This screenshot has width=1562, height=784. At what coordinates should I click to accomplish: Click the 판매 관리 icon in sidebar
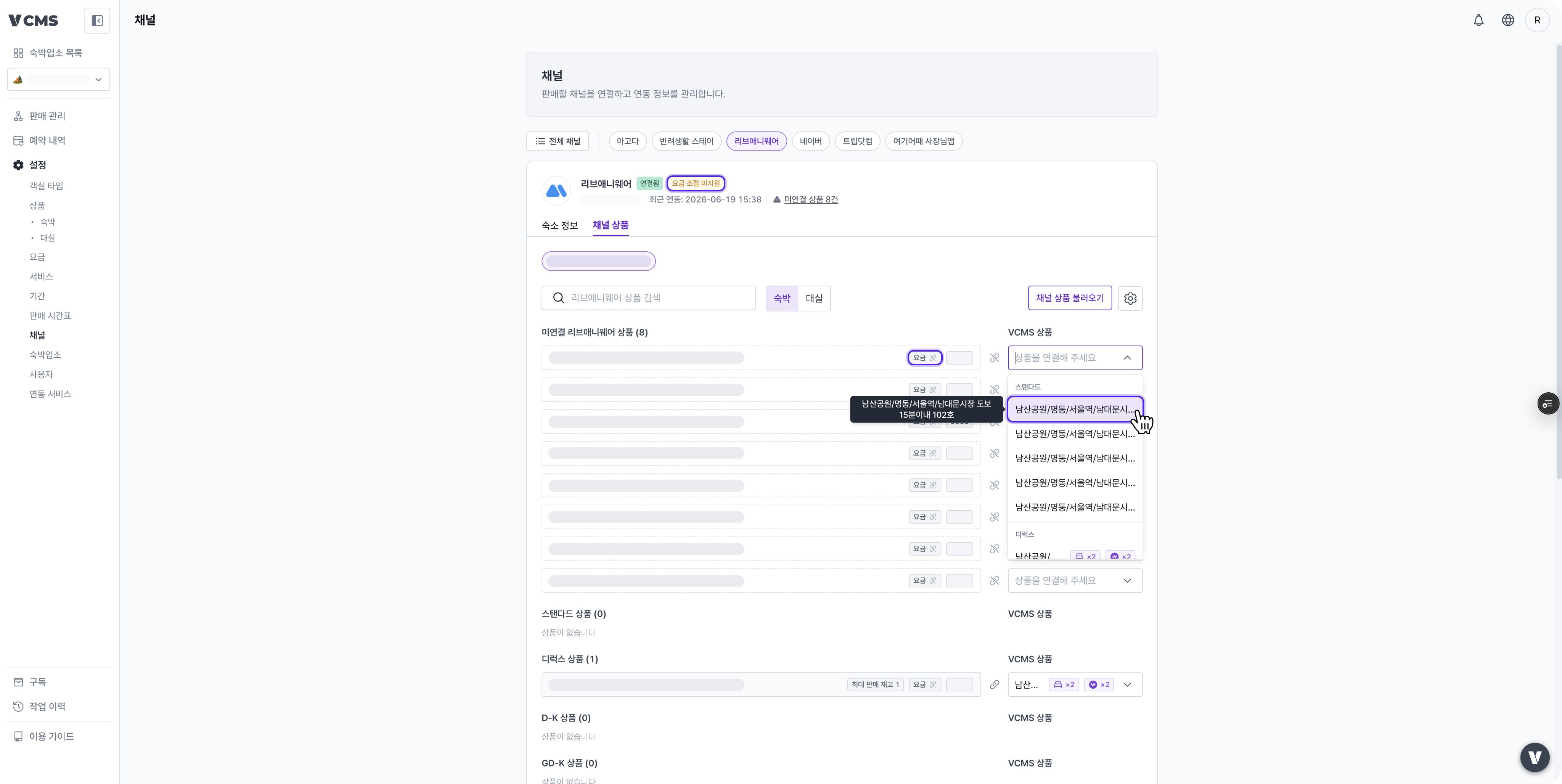point(18,116)
